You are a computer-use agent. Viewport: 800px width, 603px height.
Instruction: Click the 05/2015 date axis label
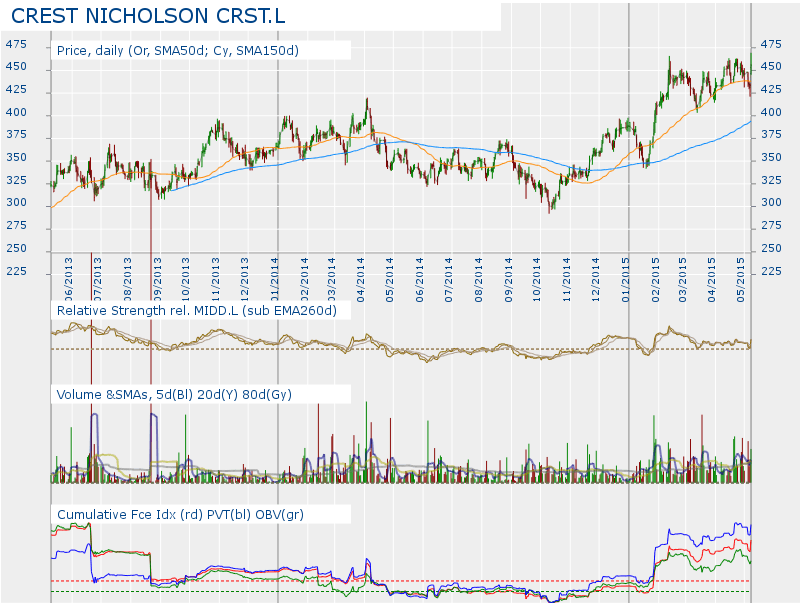click(741, 280)
